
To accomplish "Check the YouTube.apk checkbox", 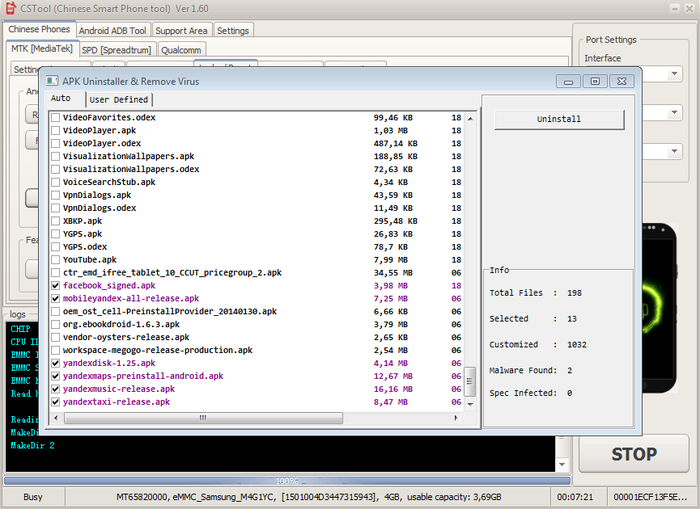I will 56,260.
